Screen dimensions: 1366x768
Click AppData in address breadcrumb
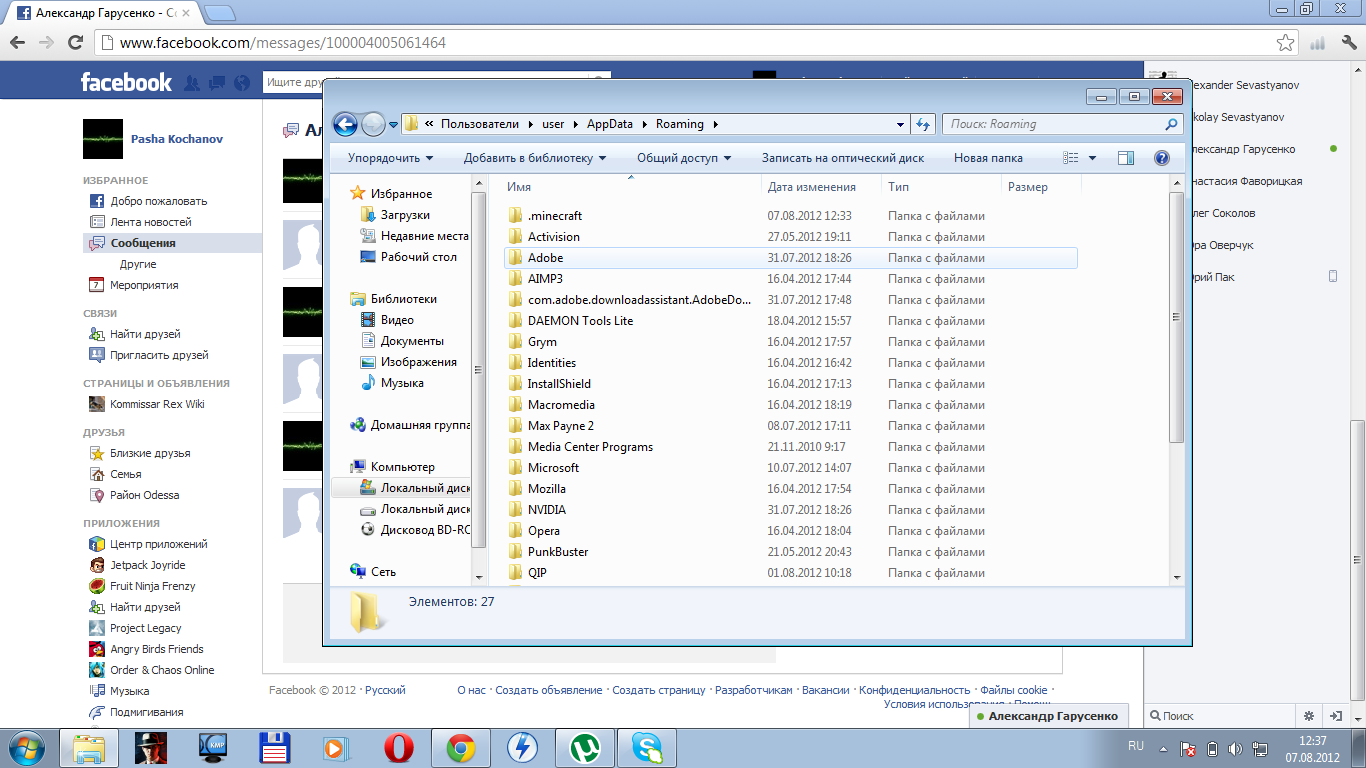610,125
